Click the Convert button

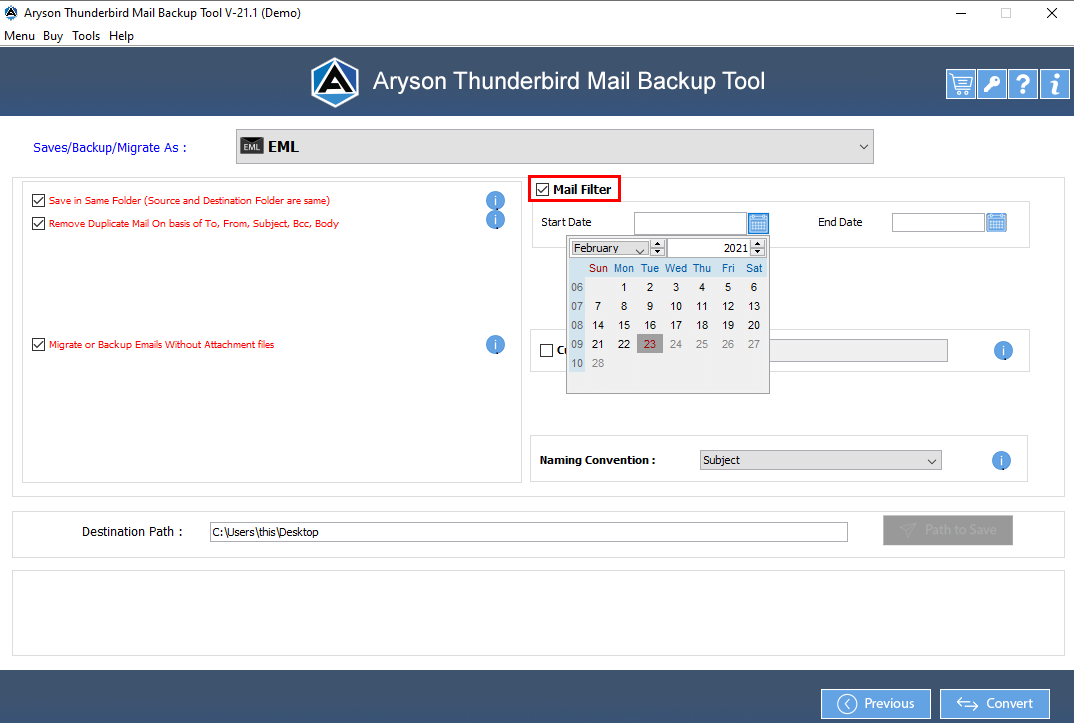click(x=995, y=703)
